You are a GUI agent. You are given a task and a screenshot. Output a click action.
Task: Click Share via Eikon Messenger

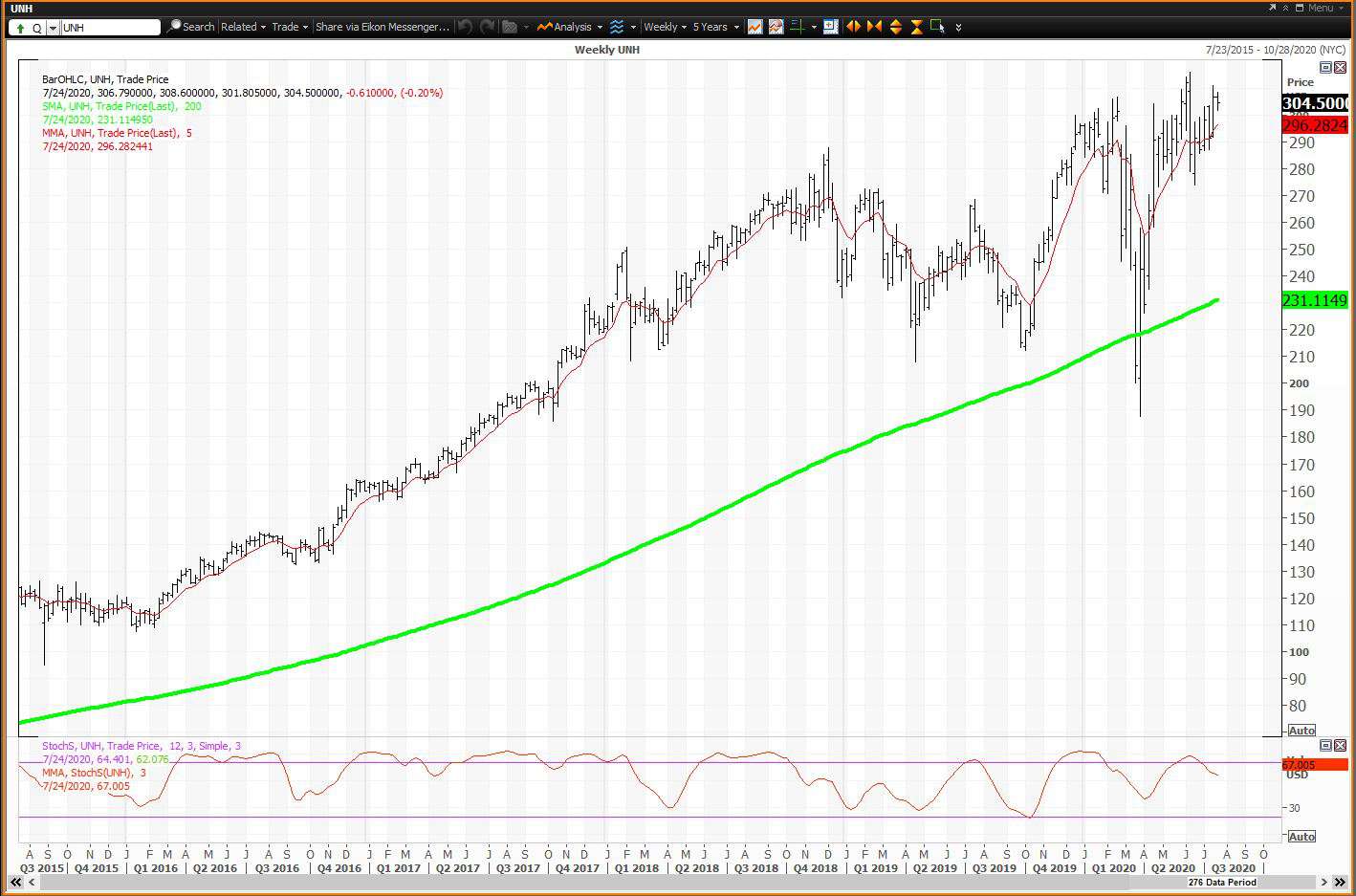click(382, 27)
